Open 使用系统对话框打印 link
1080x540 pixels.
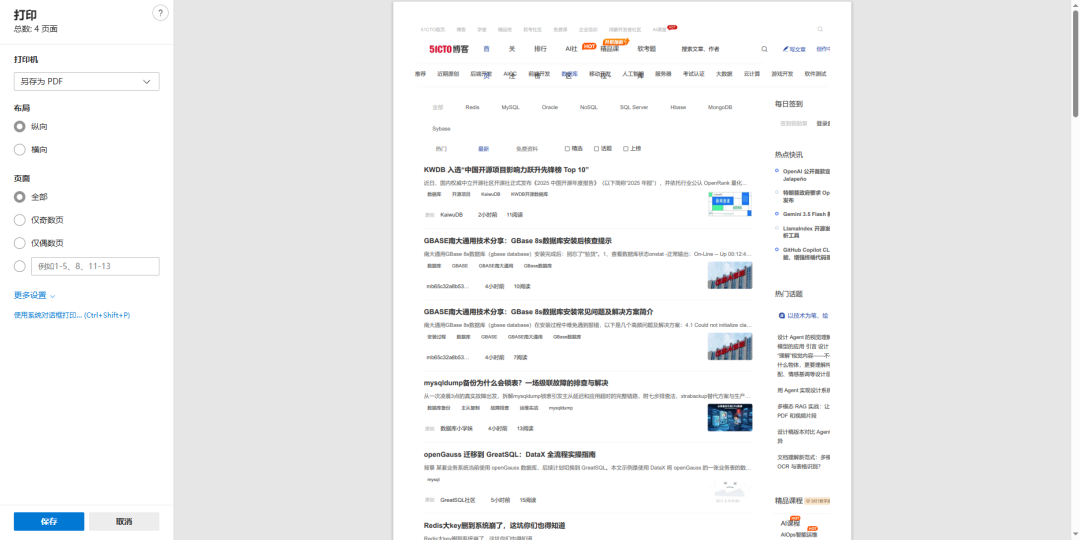click(72, 315)
